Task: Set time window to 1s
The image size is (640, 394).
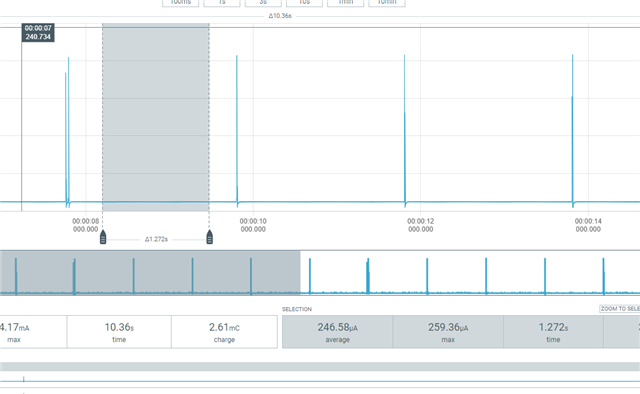Action: pos(222,3)
